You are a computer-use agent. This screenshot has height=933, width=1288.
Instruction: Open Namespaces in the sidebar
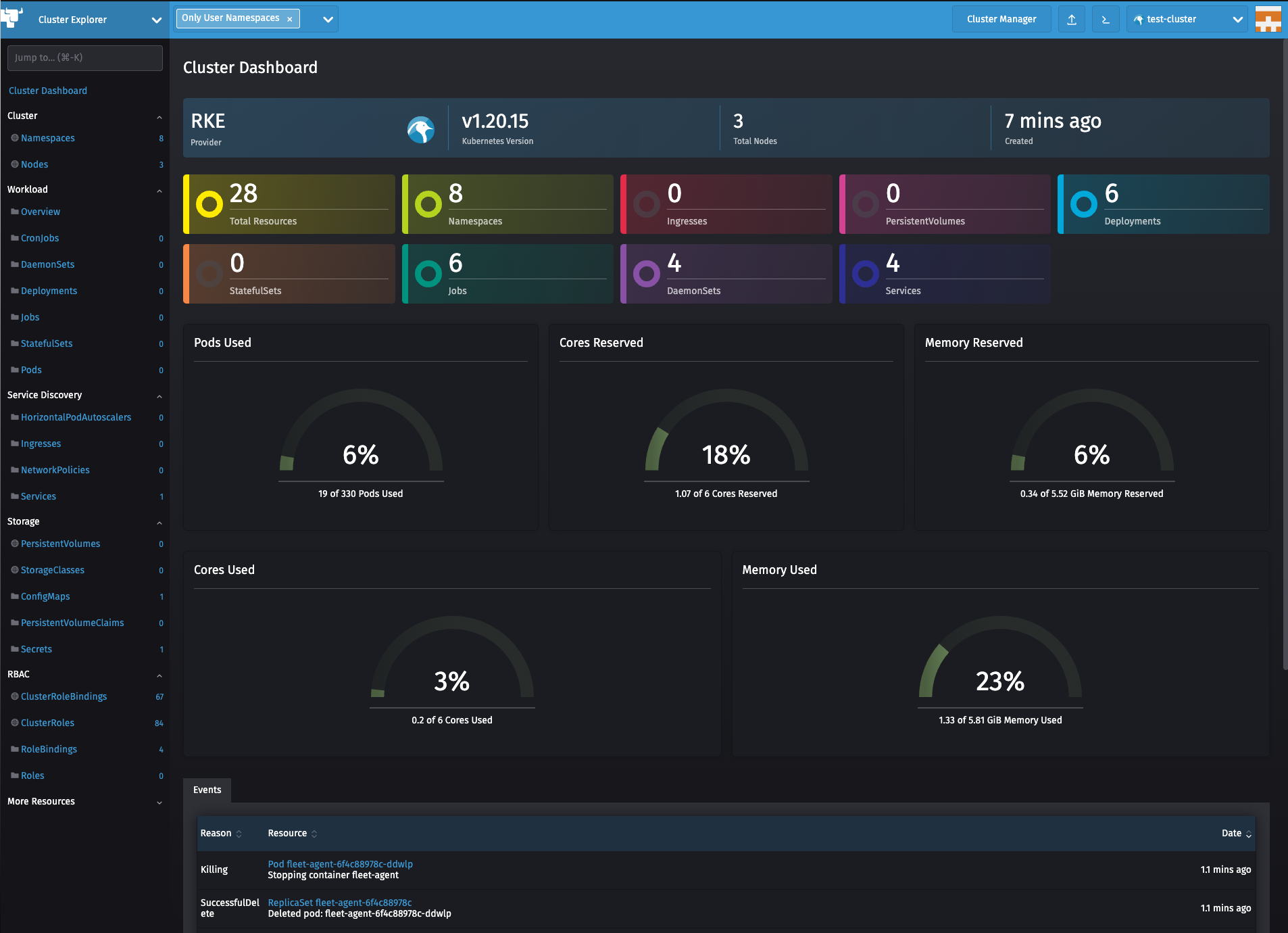pos(48,138)
